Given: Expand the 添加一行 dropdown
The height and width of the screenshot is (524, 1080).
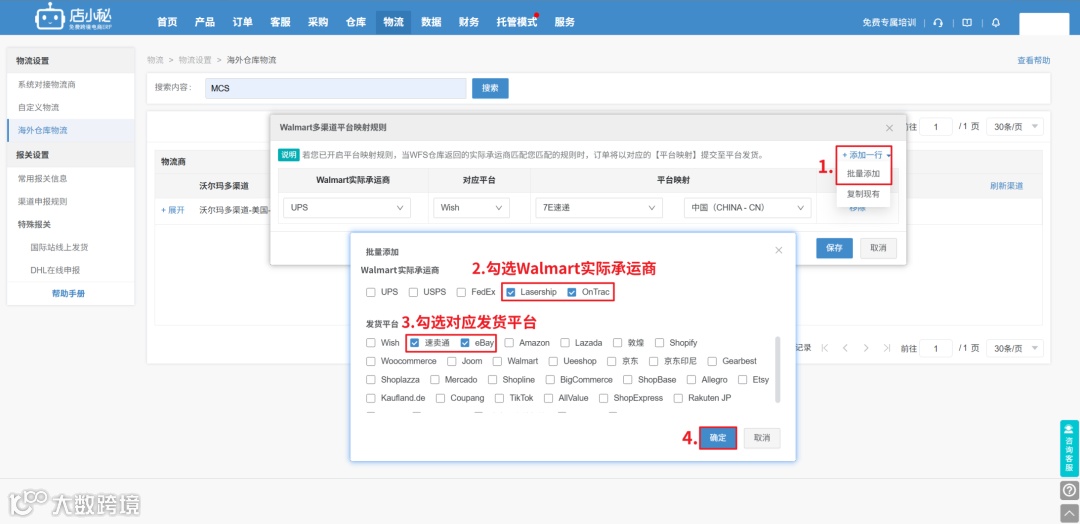Looking at the screenshot, I should tap(866, 155).
